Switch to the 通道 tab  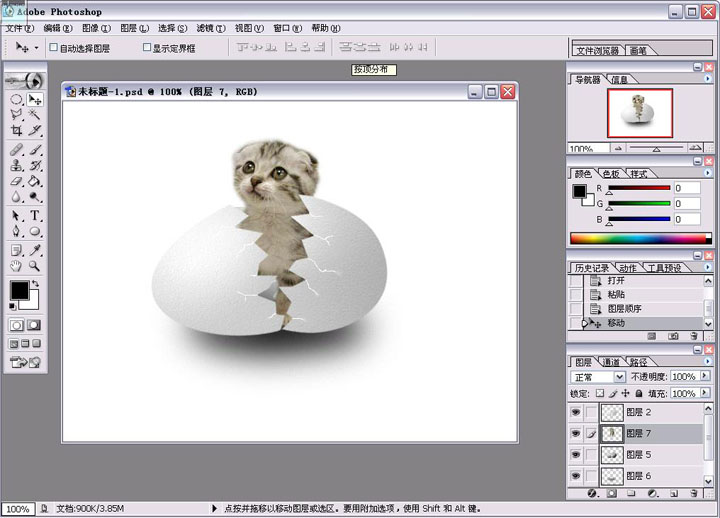coord(610,361)
